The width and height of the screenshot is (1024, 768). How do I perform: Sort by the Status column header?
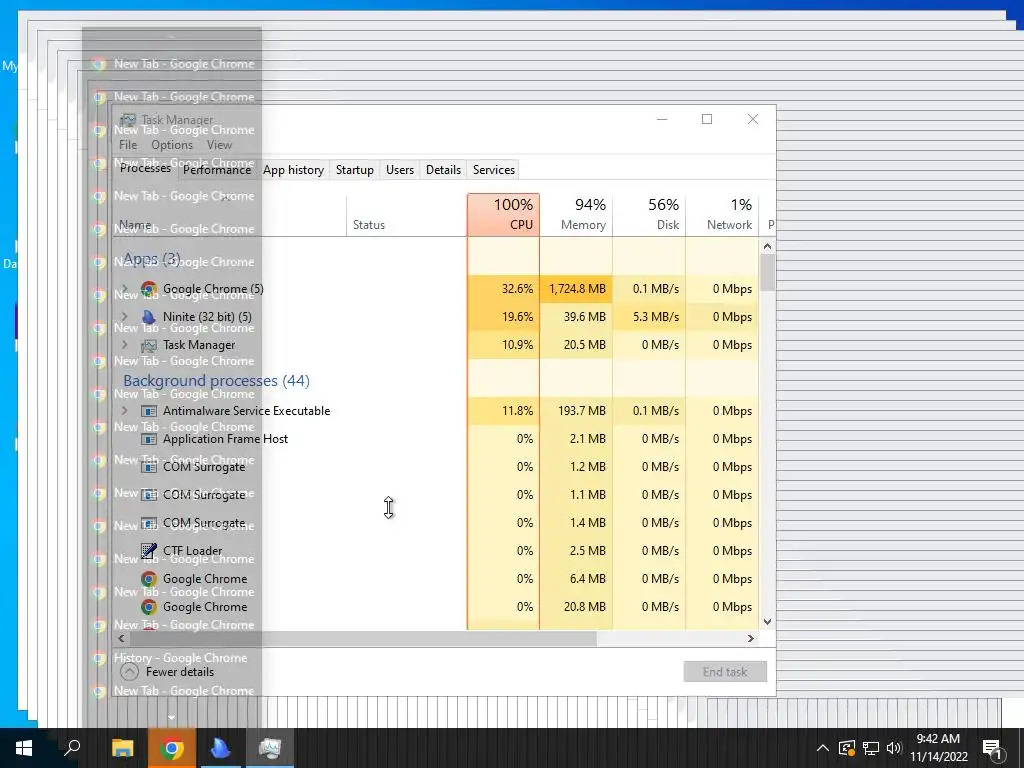(x=406, y=215)
